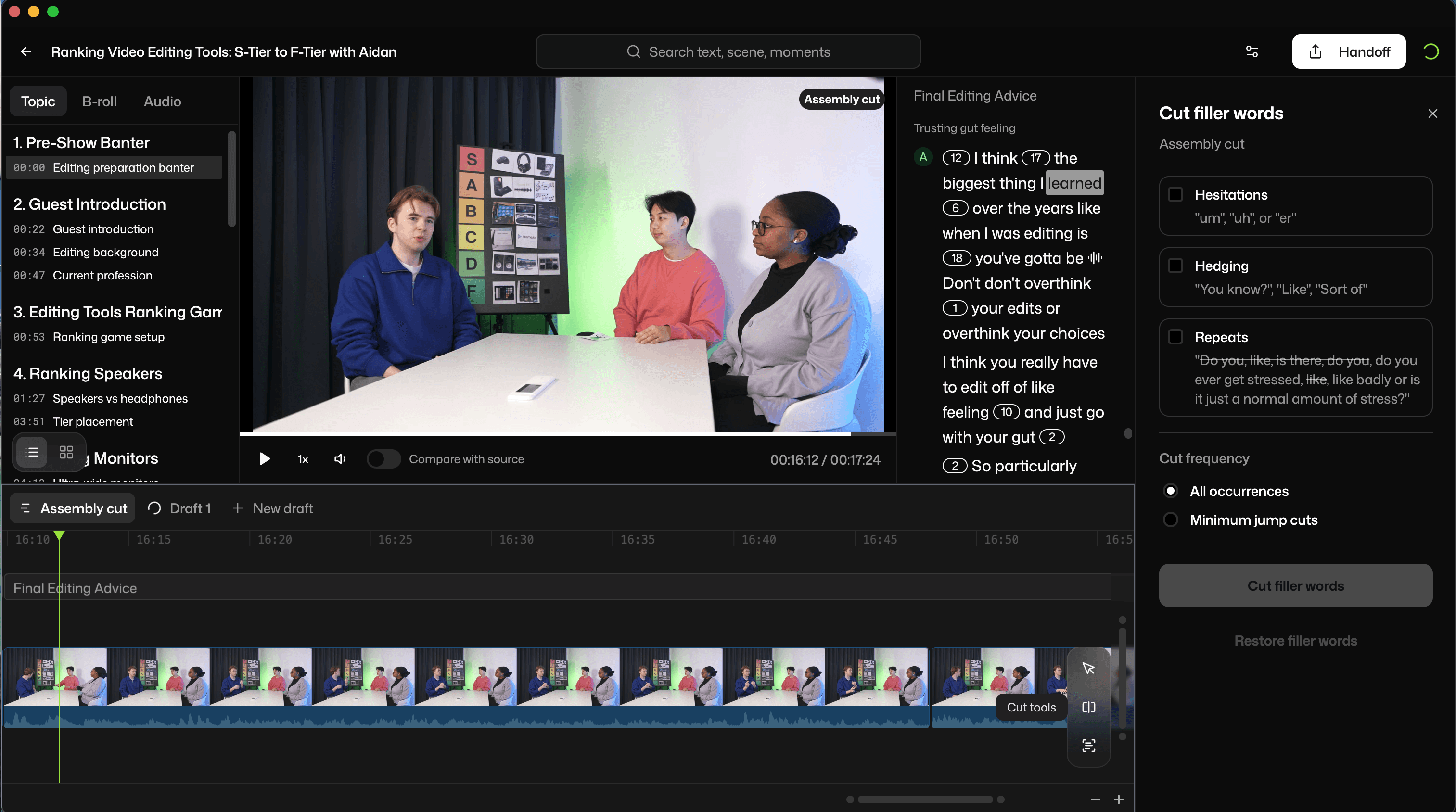The height and width of the screenshot is (812, 1456).
Task: Toggle Compare with source switch
Action: [383, 459]
